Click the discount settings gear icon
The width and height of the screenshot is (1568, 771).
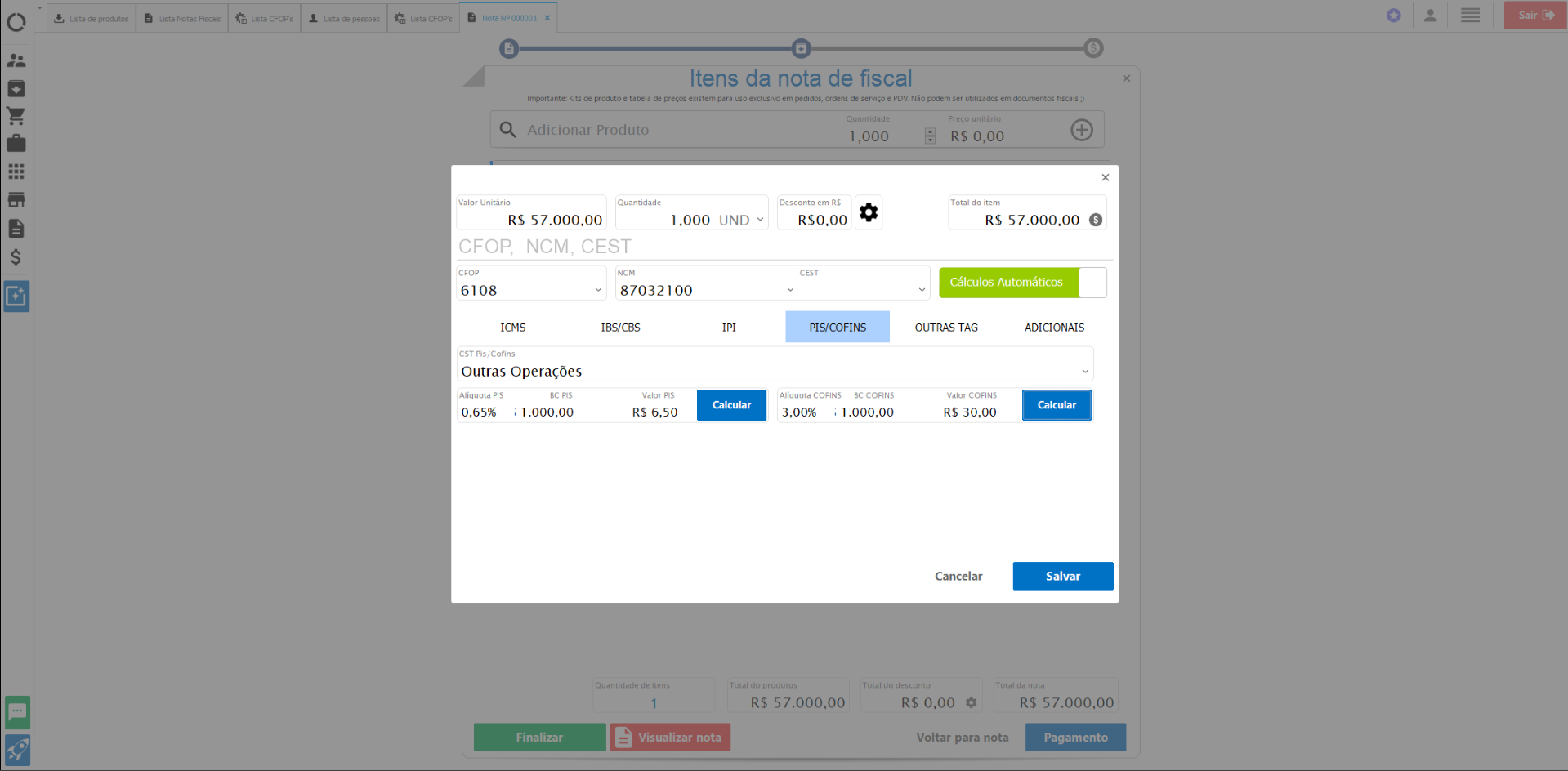(868, 212)
